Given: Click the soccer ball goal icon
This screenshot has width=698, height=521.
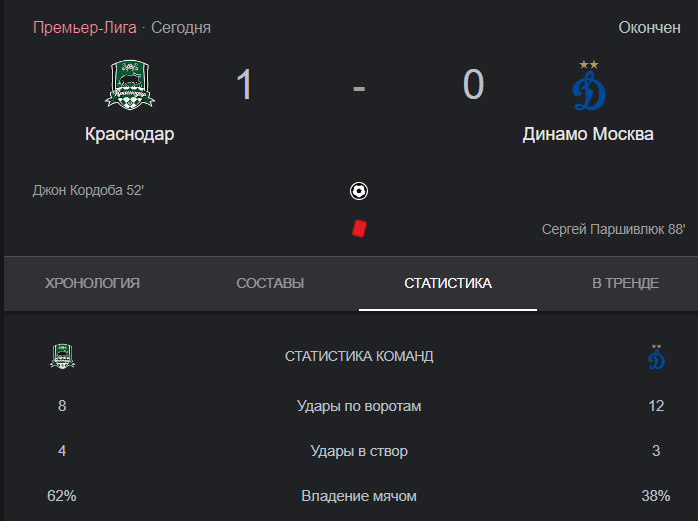Looking at the screenshot, I should (359, 191).
